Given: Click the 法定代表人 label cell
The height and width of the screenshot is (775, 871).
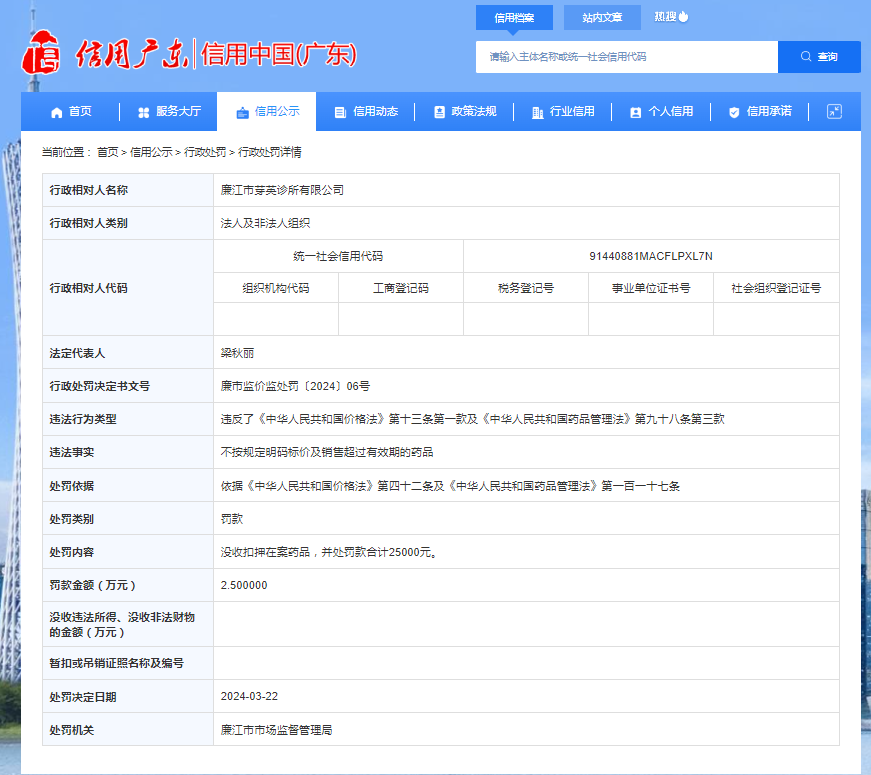Looking at the screenshot, I should 128,353.
